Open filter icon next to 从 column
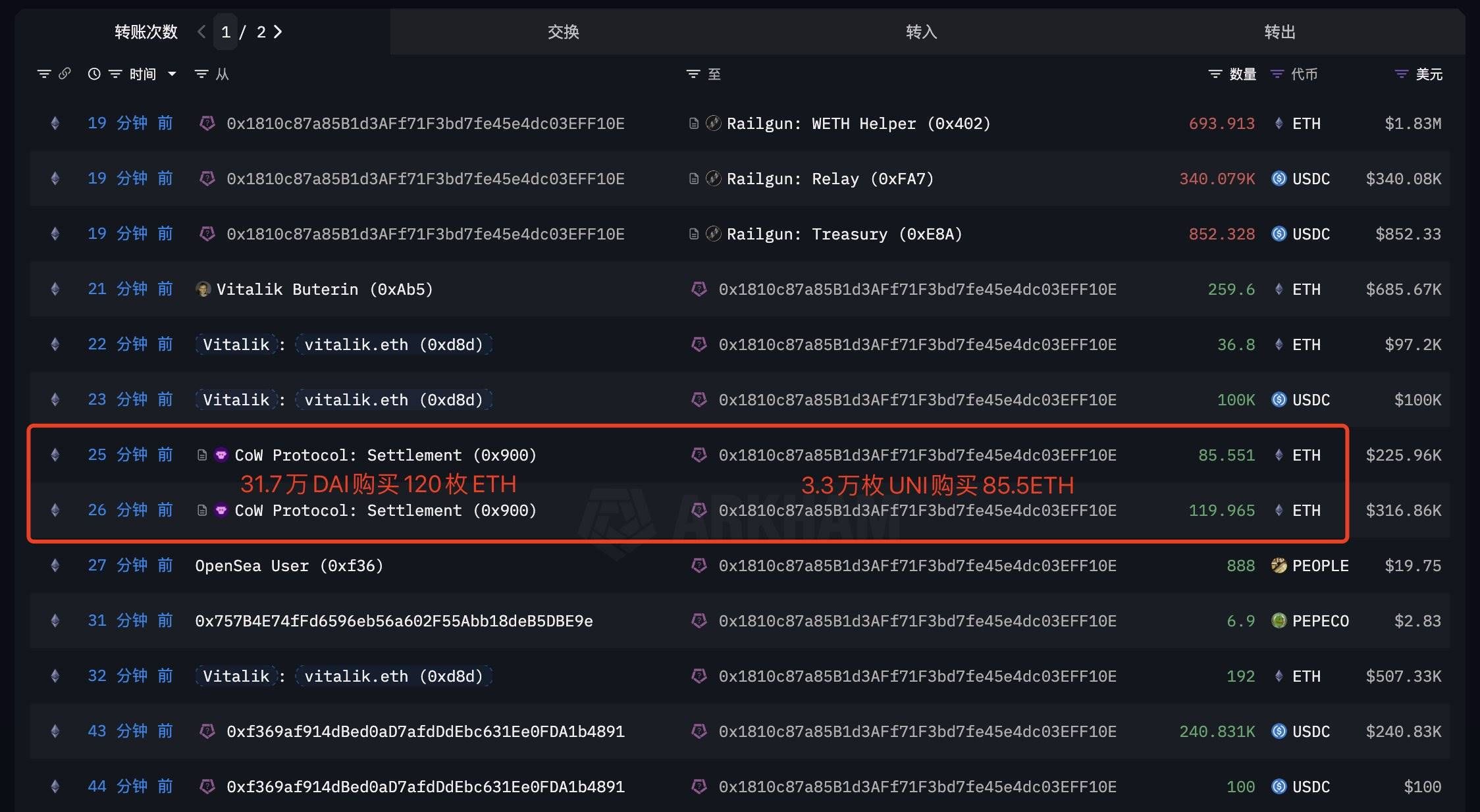 (201, 74)
